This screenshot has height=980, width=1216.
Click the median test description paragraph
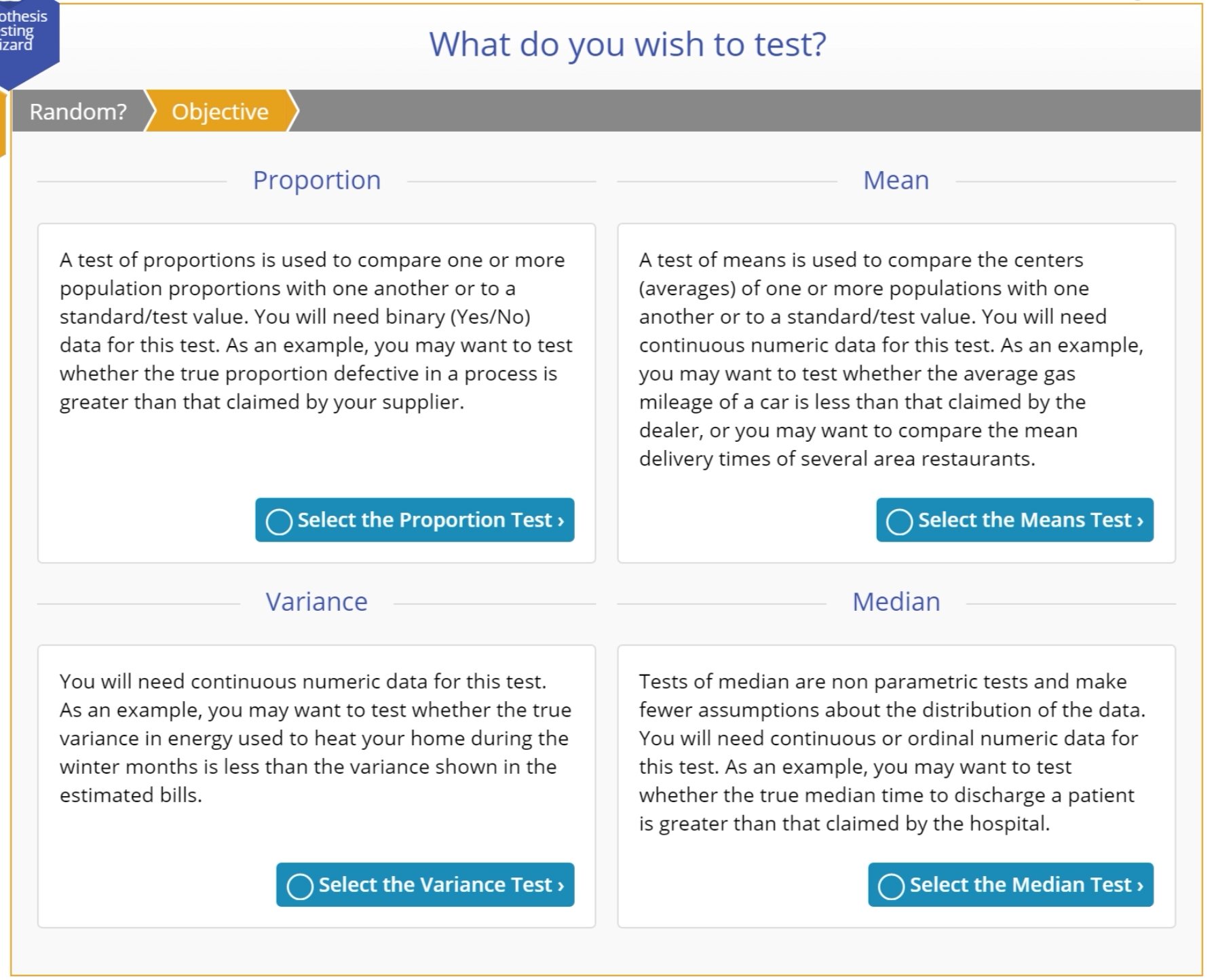[x=892, y=752]
